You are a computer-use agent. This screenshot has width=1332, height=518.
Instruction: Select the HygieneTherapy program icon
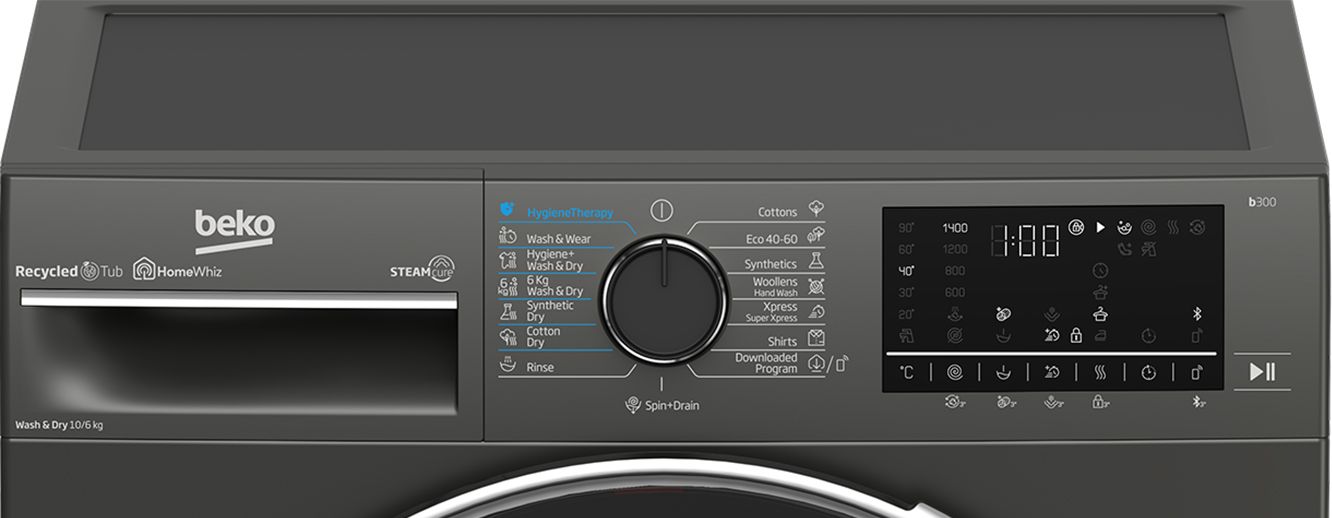click(x=507, y=211)
